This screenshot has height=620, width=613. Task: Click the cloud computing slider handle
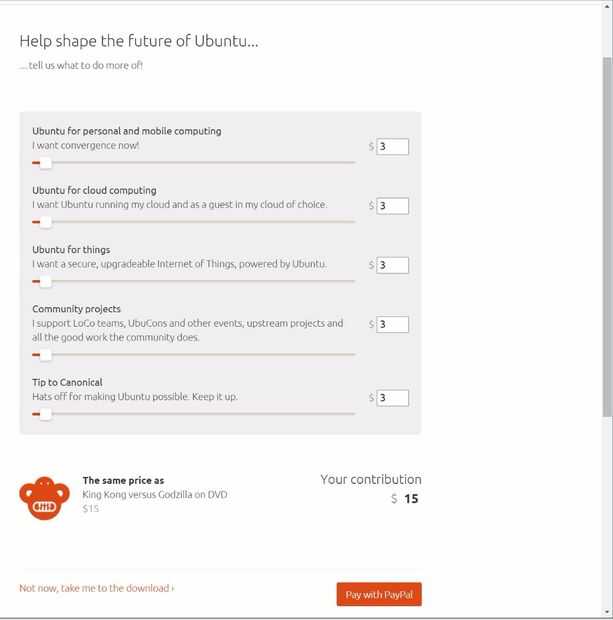coord(45,222)
